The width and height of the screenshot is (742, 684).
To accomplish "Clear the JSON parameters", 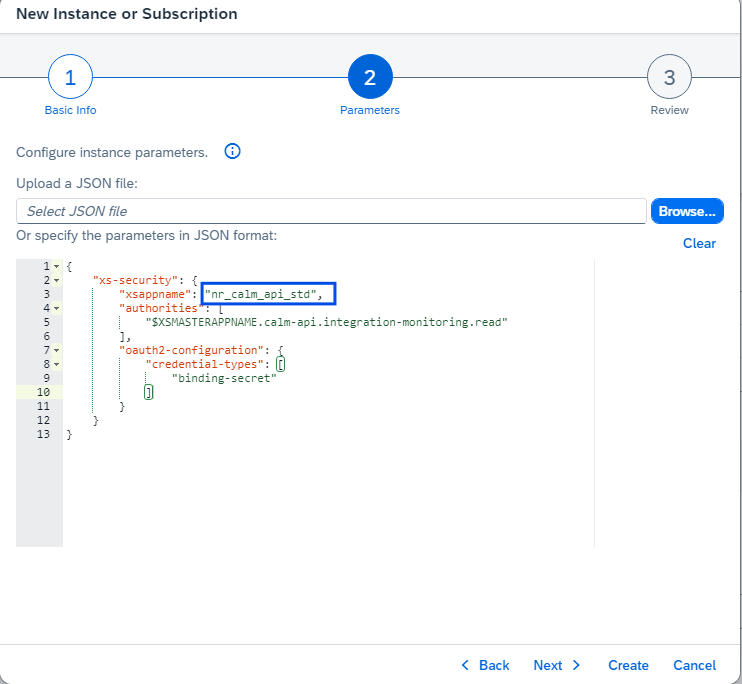I will tap(699, 243).
